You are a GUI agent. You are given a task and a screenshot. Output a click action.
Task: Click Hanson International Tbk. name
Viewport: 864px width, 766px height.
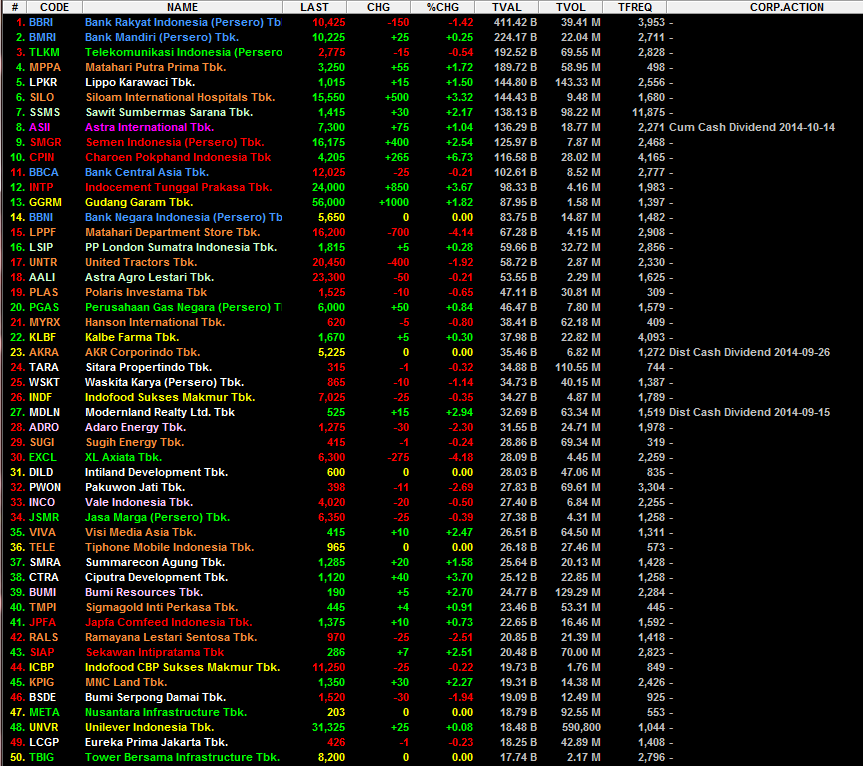tap(155, 322)
